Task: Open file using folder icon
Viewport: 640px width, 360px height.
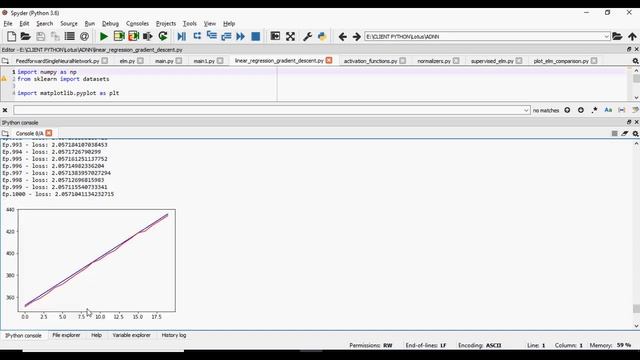Action: [x=26, y=36]
